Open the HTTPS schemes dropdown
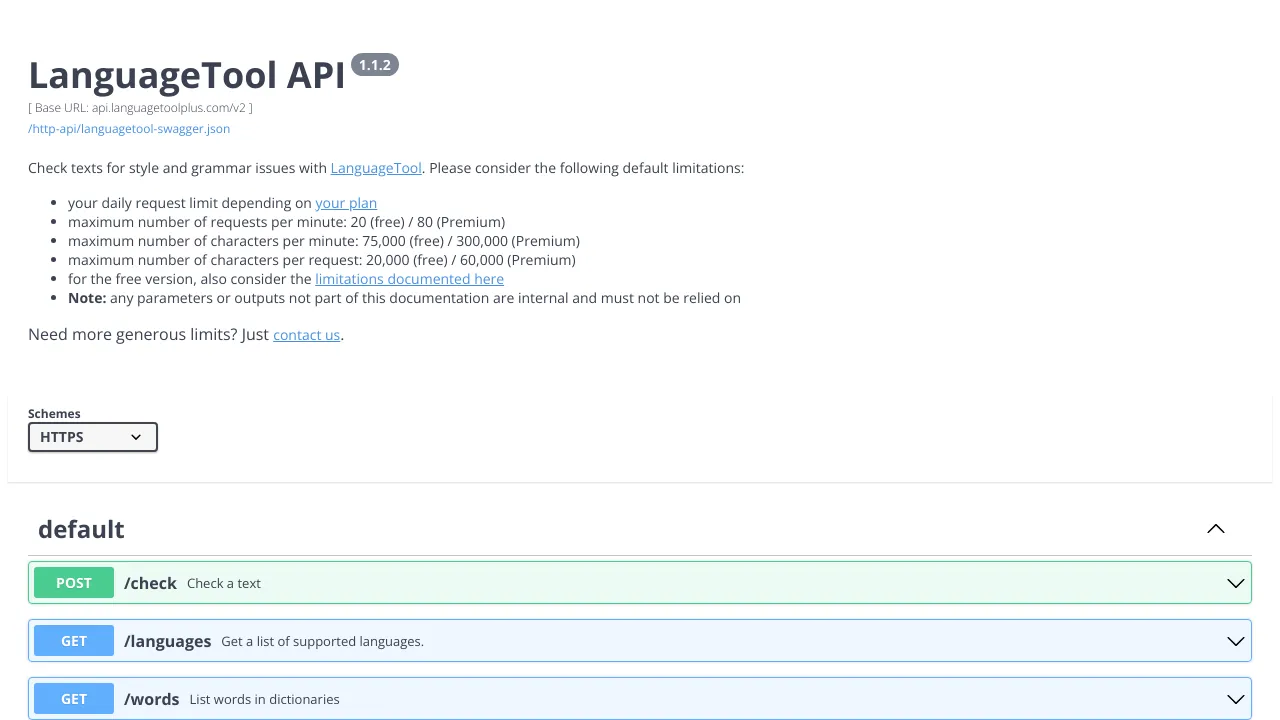The image size is (1280, 720). [x=93, y=437]
